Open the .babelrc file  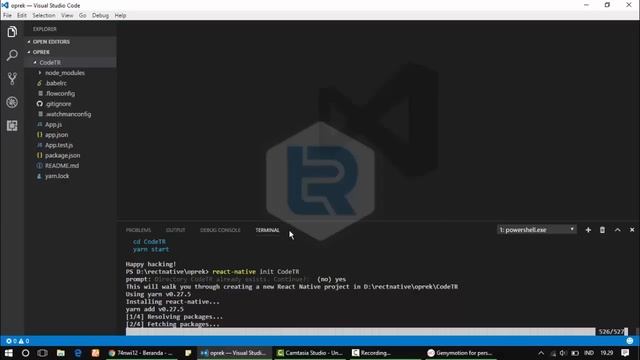pyautogui.click(x=70, y=83)
